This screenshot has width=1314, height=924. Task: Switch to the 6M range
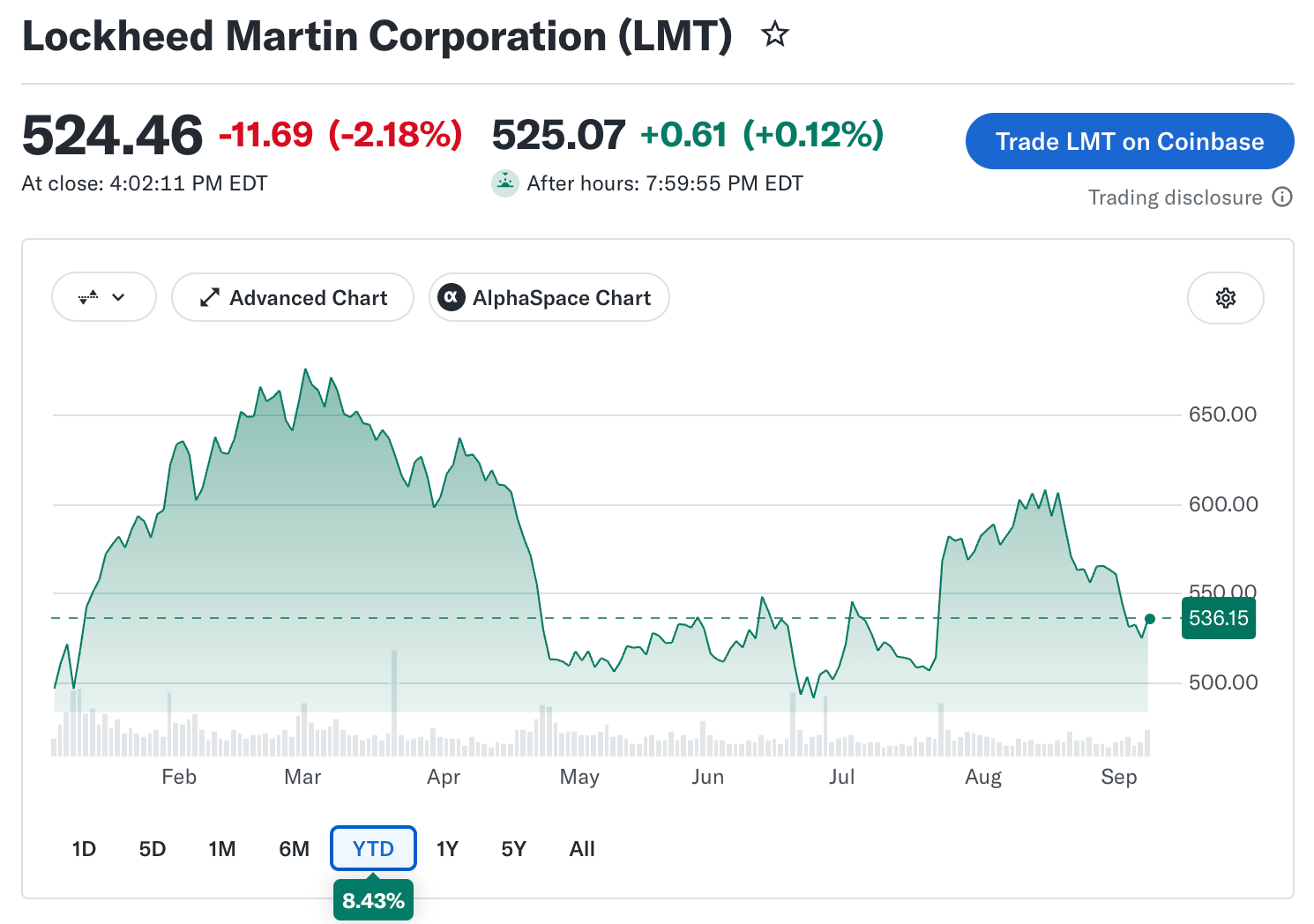(x=294, y=849)
